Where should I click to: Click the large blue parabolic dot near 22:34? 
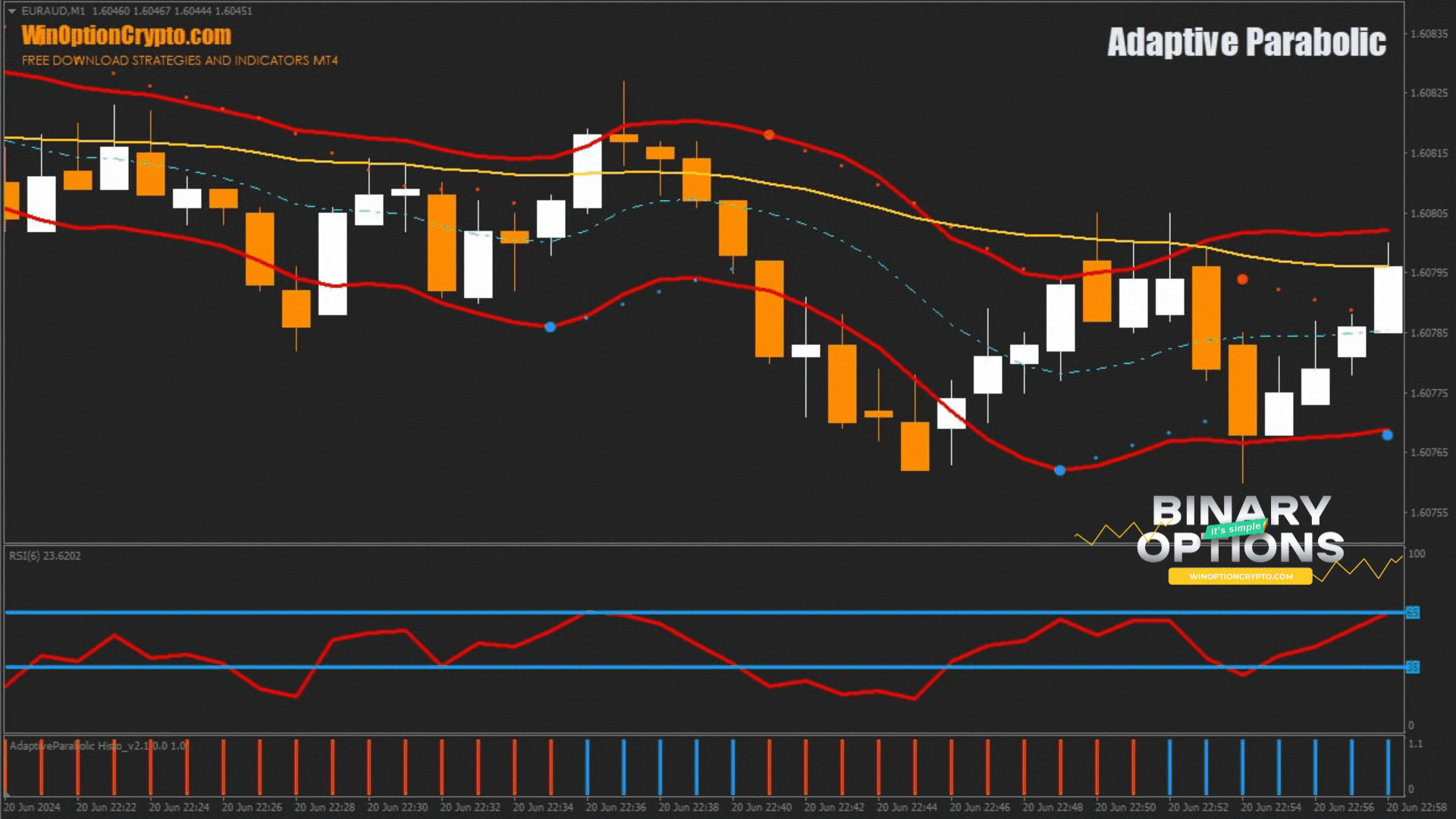coord(551,327)
